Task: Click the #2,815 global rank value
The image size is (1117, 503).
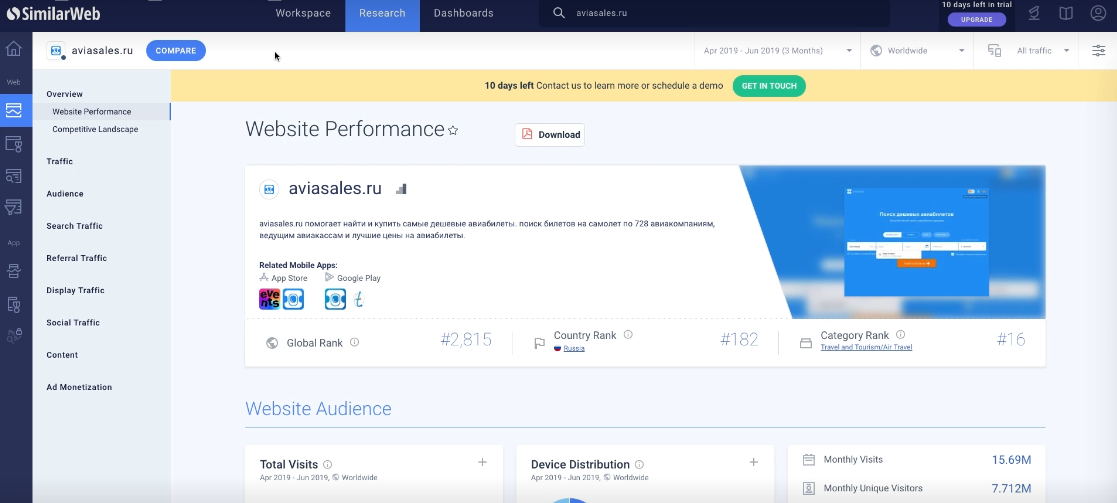Action: click(x=466, y=340)
